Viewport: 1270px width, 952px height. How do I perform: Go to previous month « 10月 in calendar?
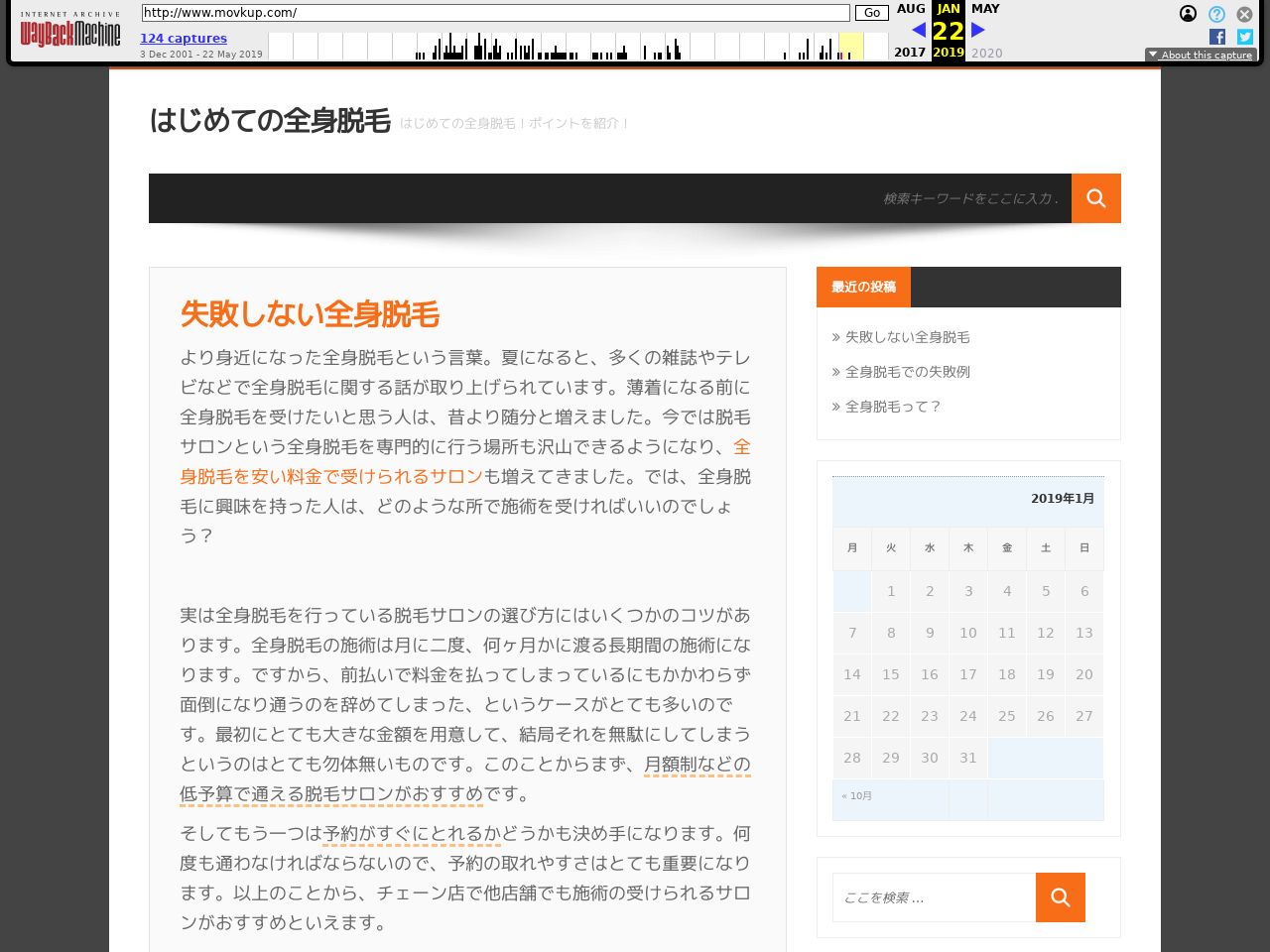tap(856, 796)
